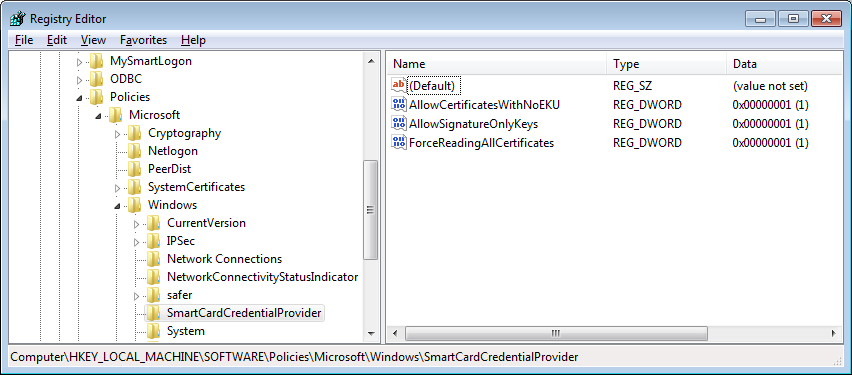Viewport: 852px width, 375px height.
Task: Click the Netlogon folder icon
Action: [x=134, y=151]
